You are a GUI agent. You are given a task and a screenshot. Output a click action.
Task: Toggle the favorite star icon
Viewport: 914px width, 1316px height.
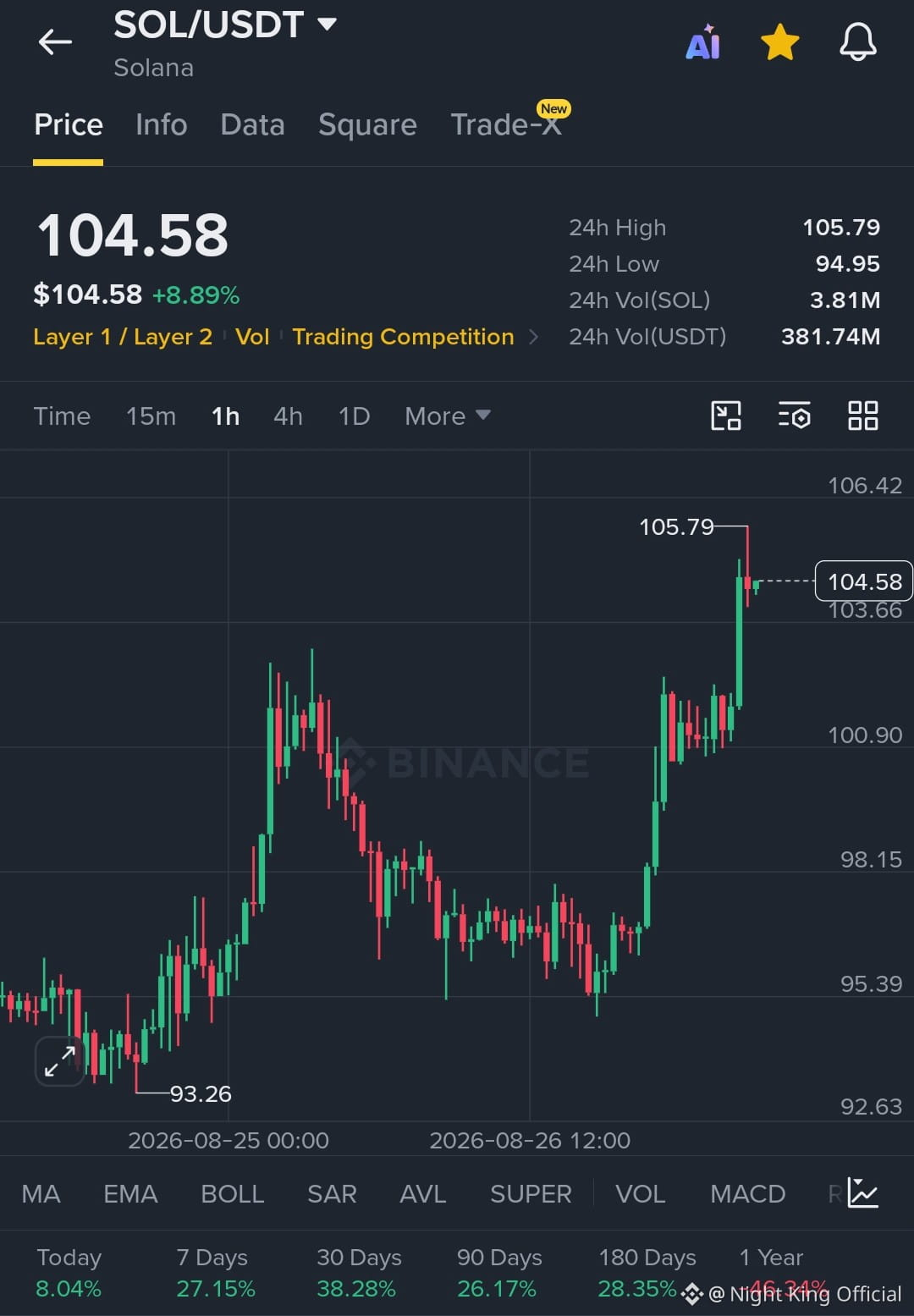(779, 42)
